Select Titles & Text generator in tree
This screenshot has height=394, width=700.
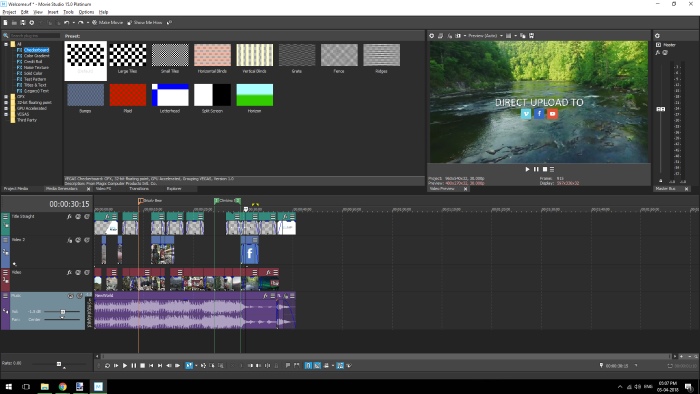(x=35, y=85)
